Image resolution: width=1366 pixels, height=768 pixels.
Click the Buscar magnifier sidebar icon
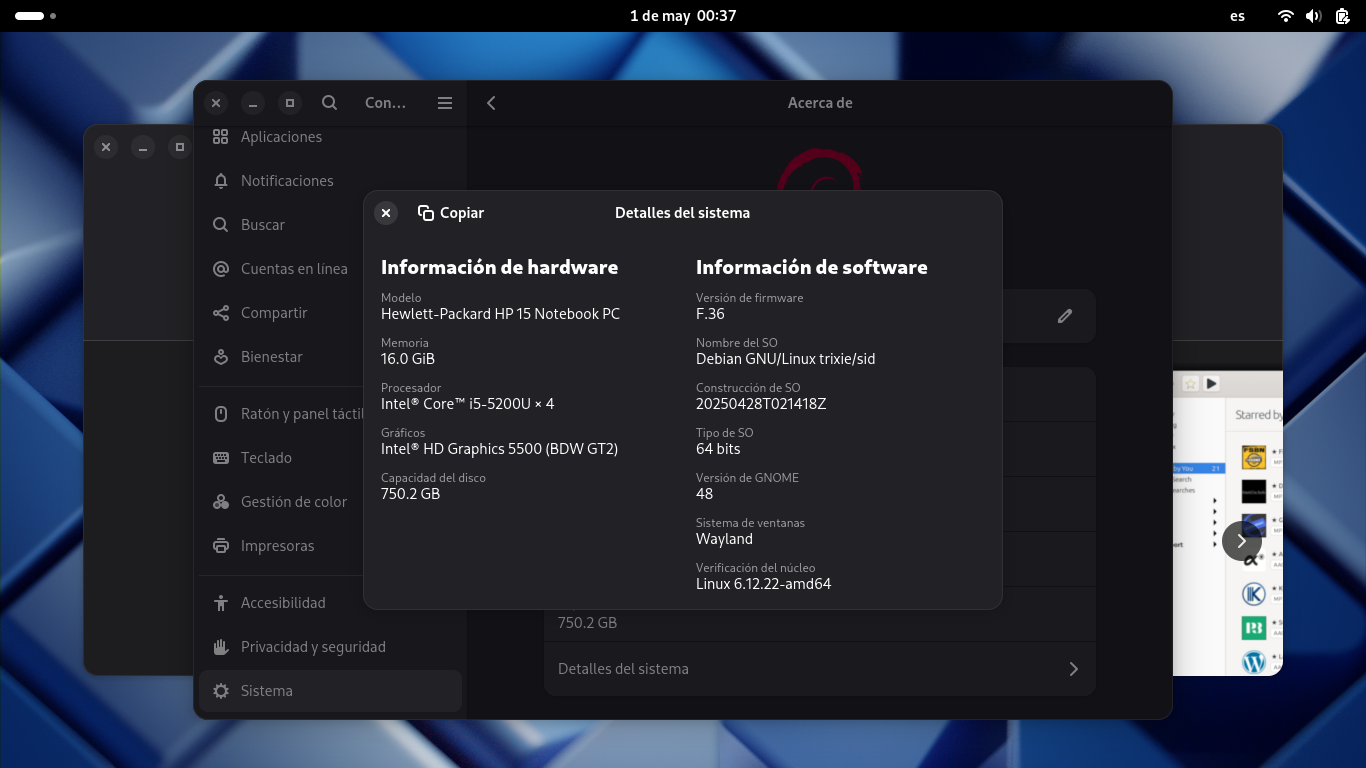221,225
